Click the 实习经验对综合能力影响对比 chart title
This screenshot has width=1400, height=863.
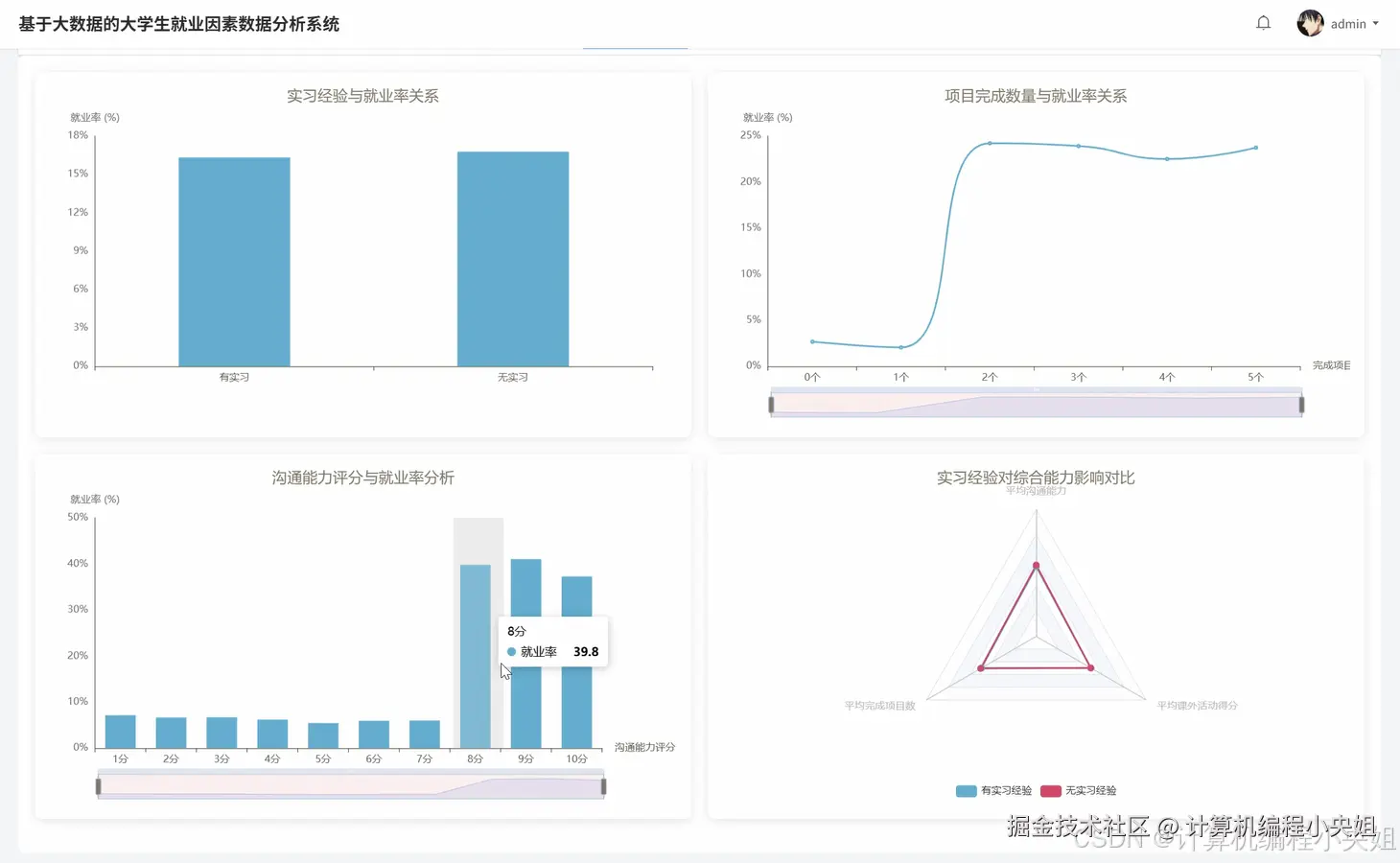(x=1036, y=478)
